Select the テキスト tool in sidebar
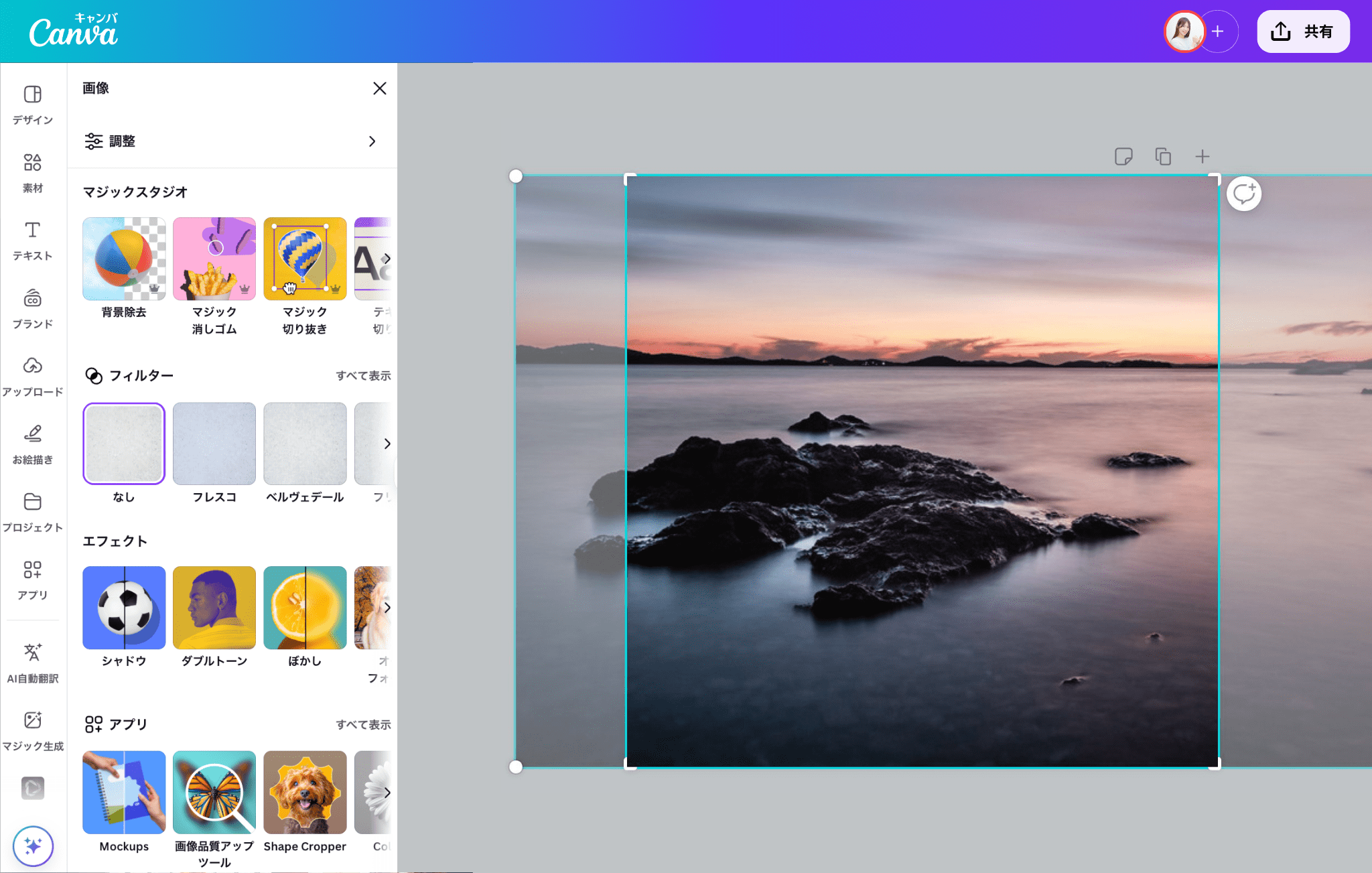 coord(33,240)
